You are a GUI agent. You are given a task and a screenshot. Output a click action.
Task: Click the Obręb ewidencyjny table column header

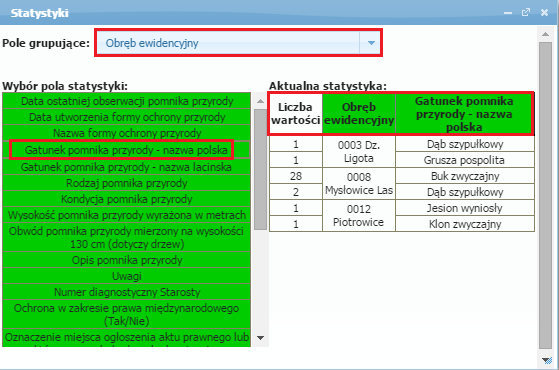click(x=359, y=113)
